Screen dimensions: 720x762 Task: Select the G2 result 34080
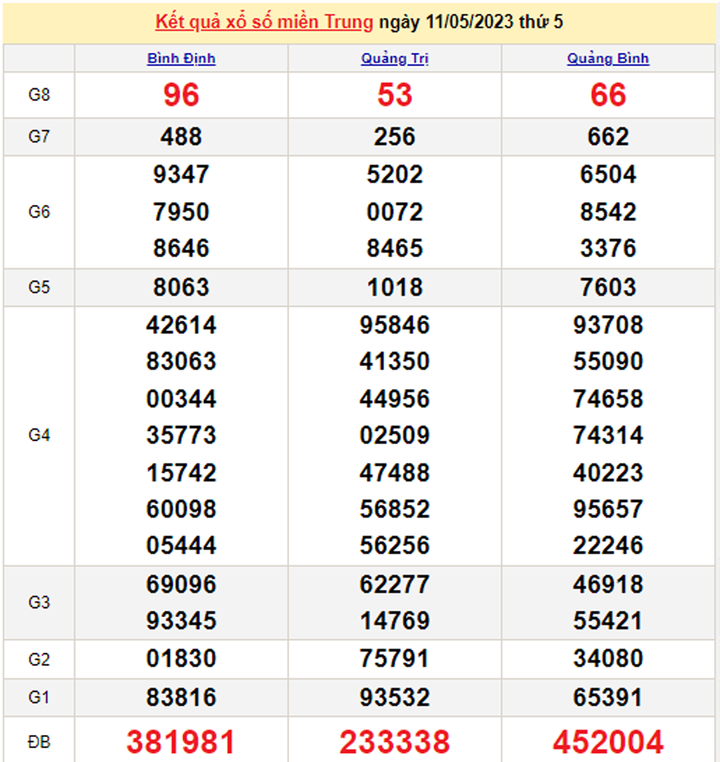click(608, 659)
